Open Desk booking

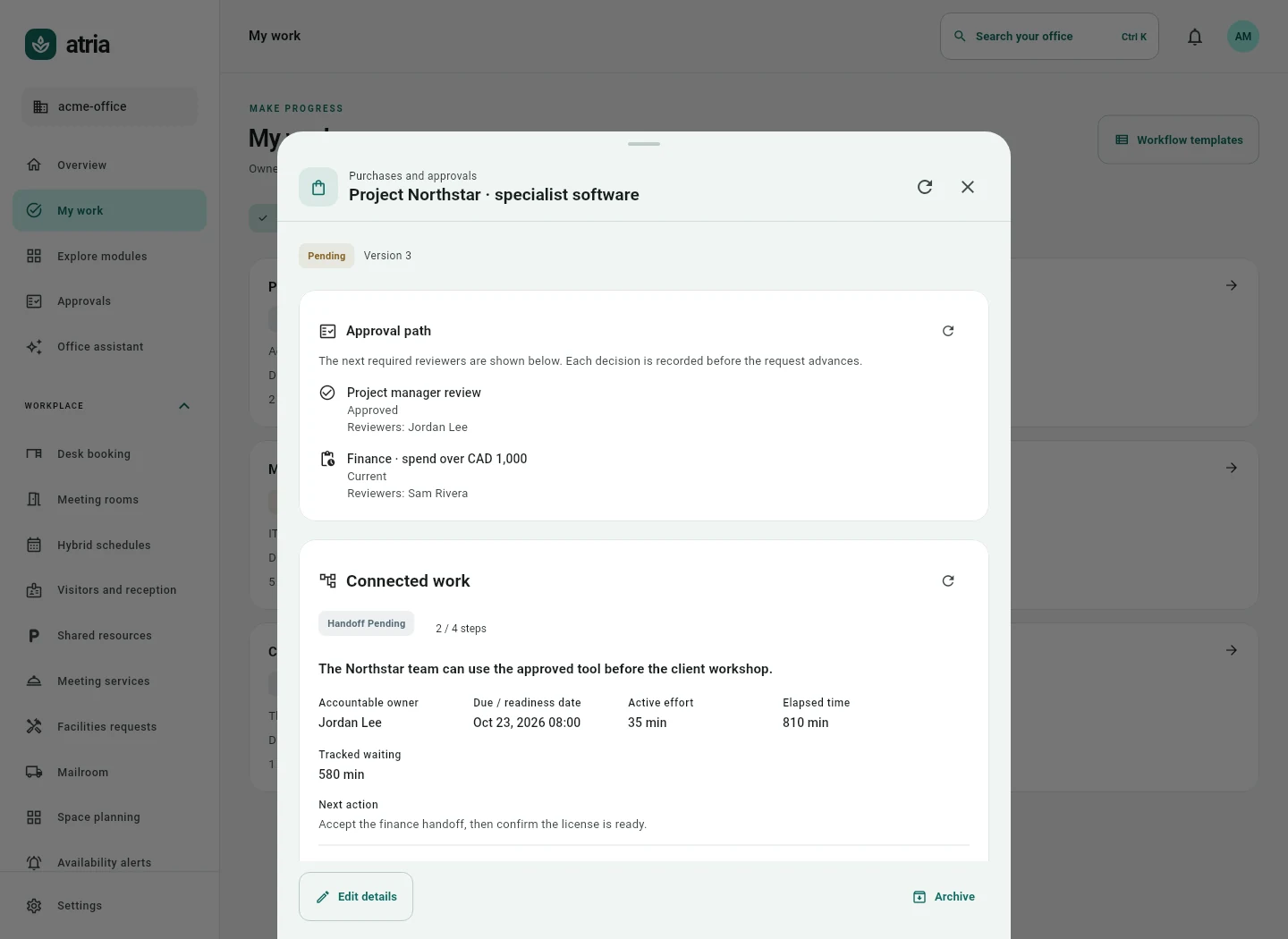coord(109,454)
